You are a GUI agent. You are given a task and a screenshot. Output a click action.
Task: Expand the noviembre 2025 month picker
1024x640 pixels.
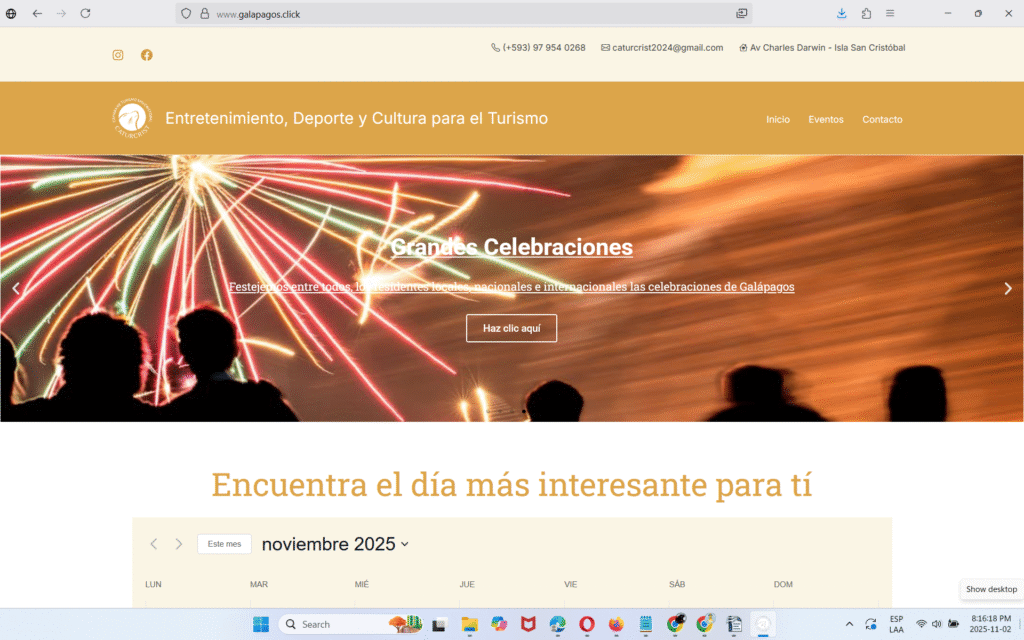[x=335, y=544]
